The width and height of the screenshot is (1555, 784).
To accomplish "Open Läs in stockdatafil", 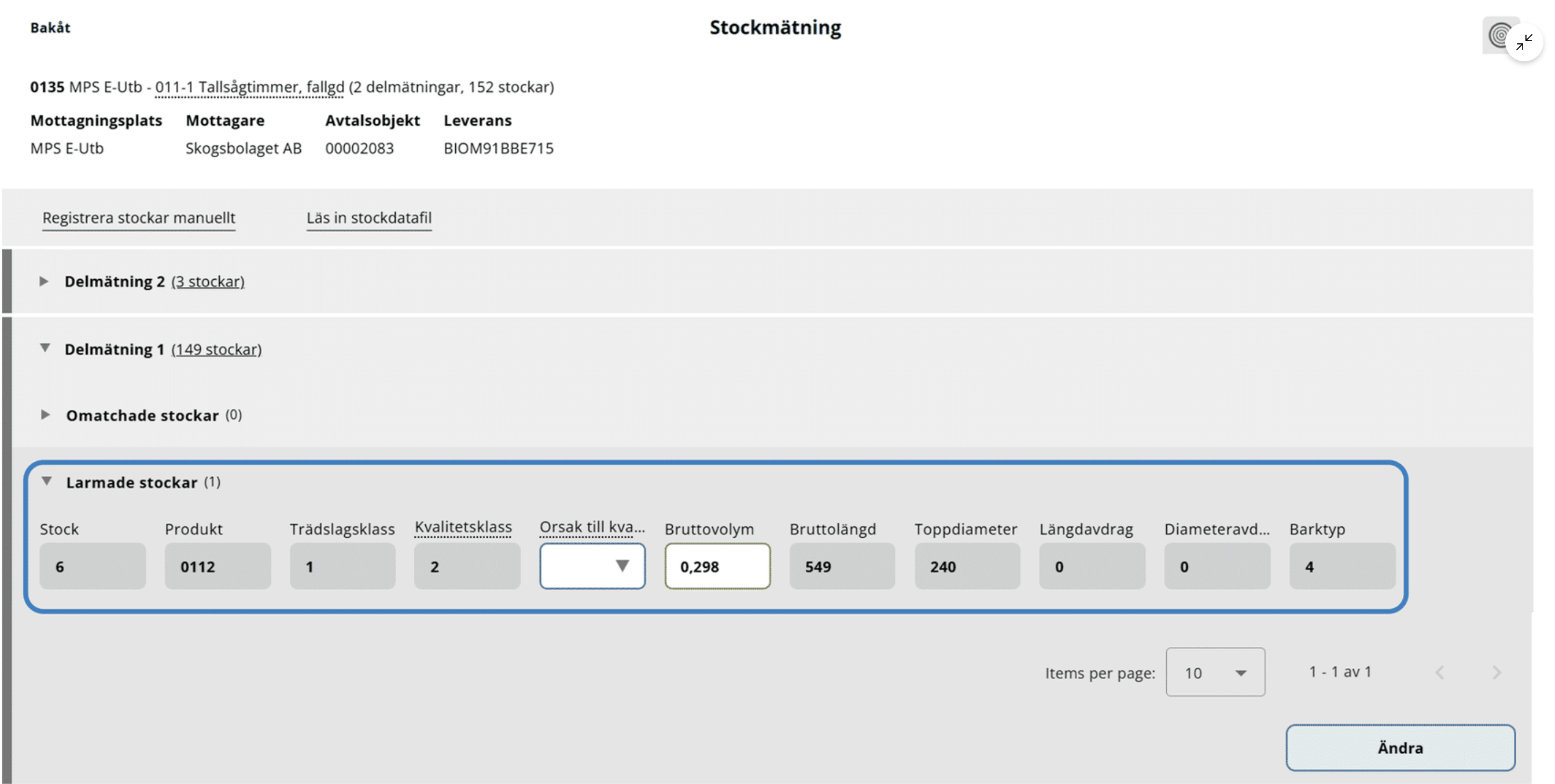I will [x=369, y=218].
